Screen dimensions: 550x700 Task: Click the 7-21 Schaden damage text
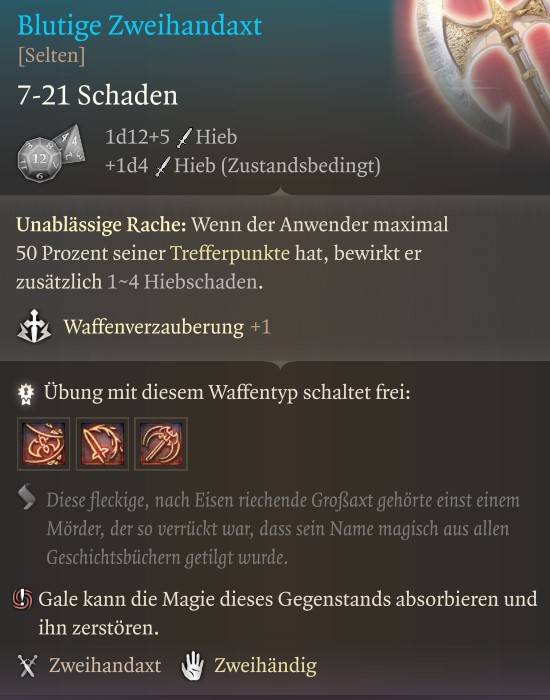97,96
